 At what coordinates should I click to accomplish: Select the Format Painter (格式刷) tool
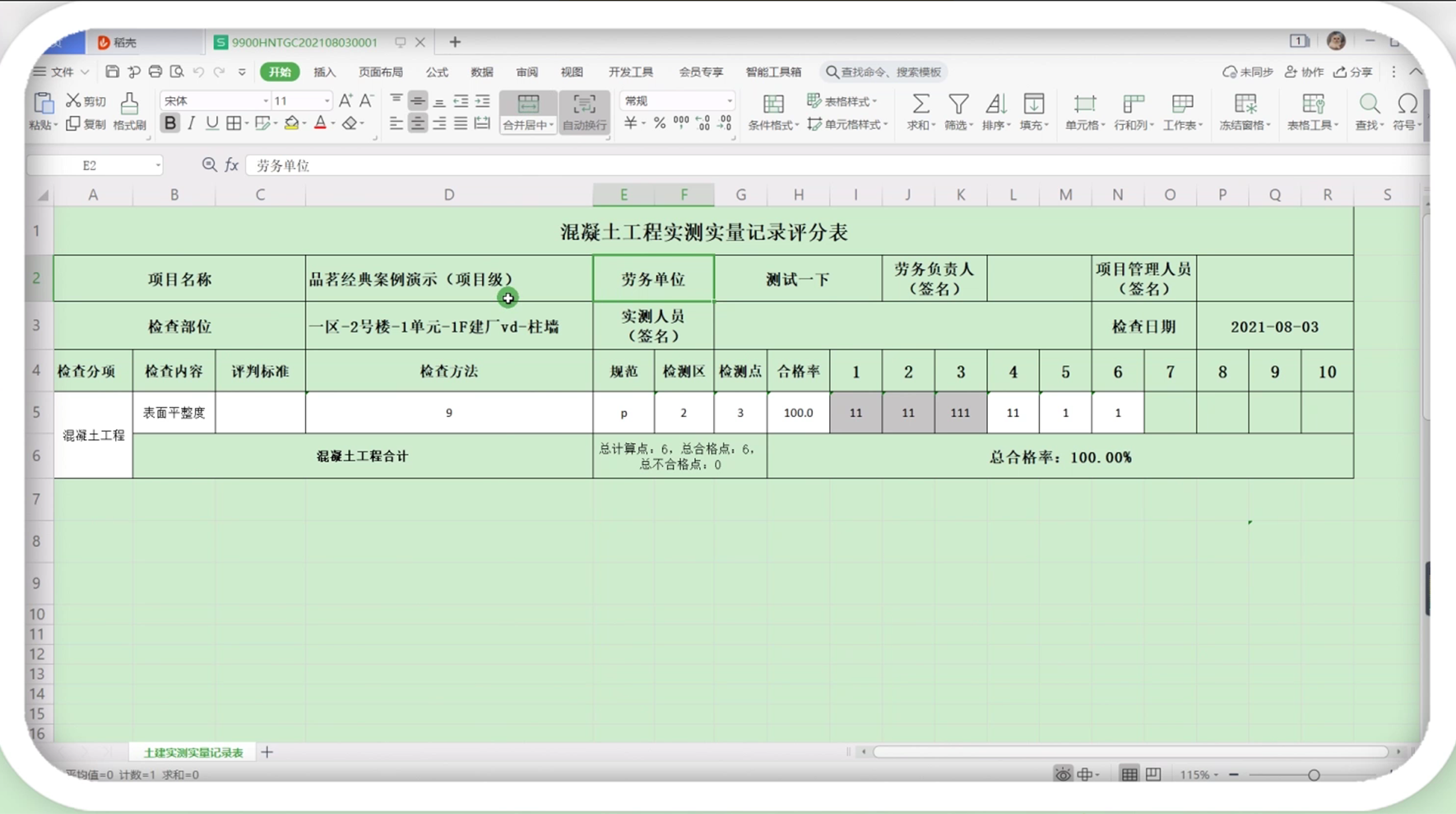[x=129, y=103]
